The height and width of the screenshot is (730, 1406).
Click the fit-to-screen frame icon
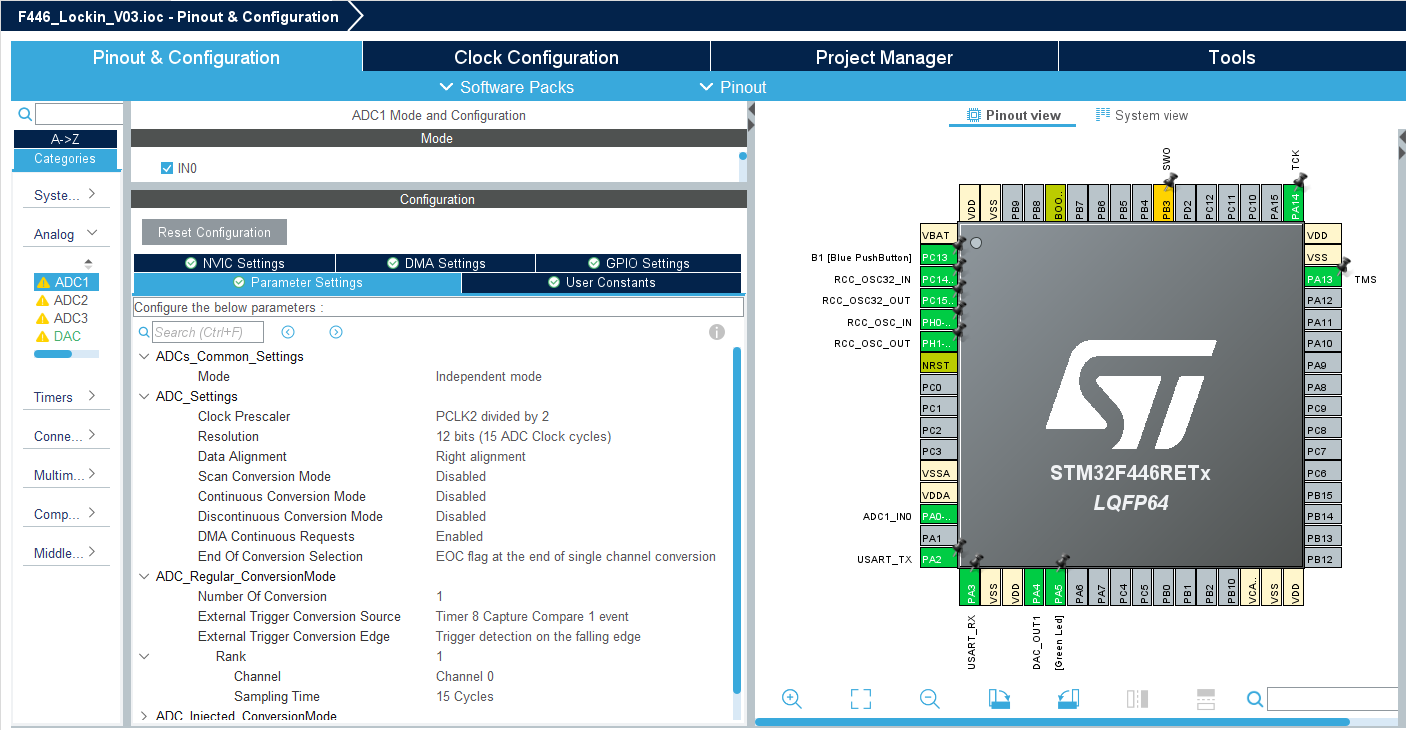pos(861,699)
